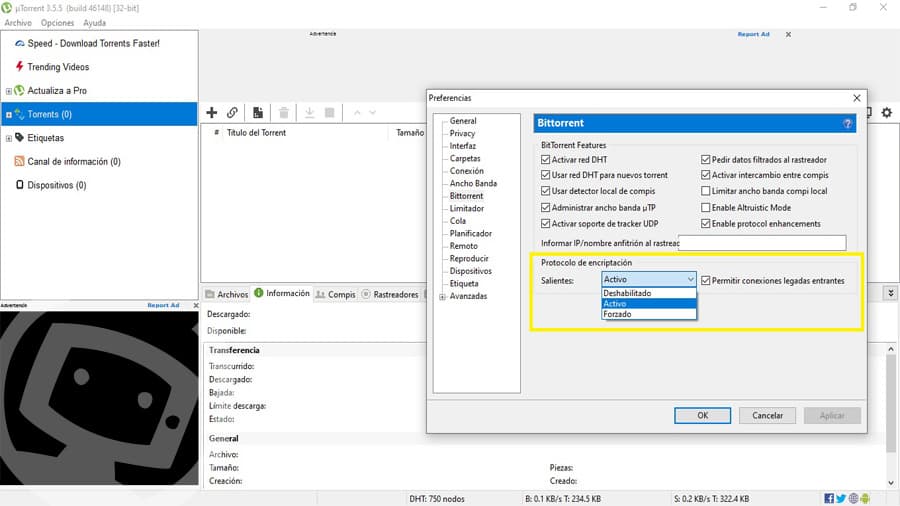Click the Informar IP/nombre anfitrión input field
The image size is (900, 506).
pos(762,243)
